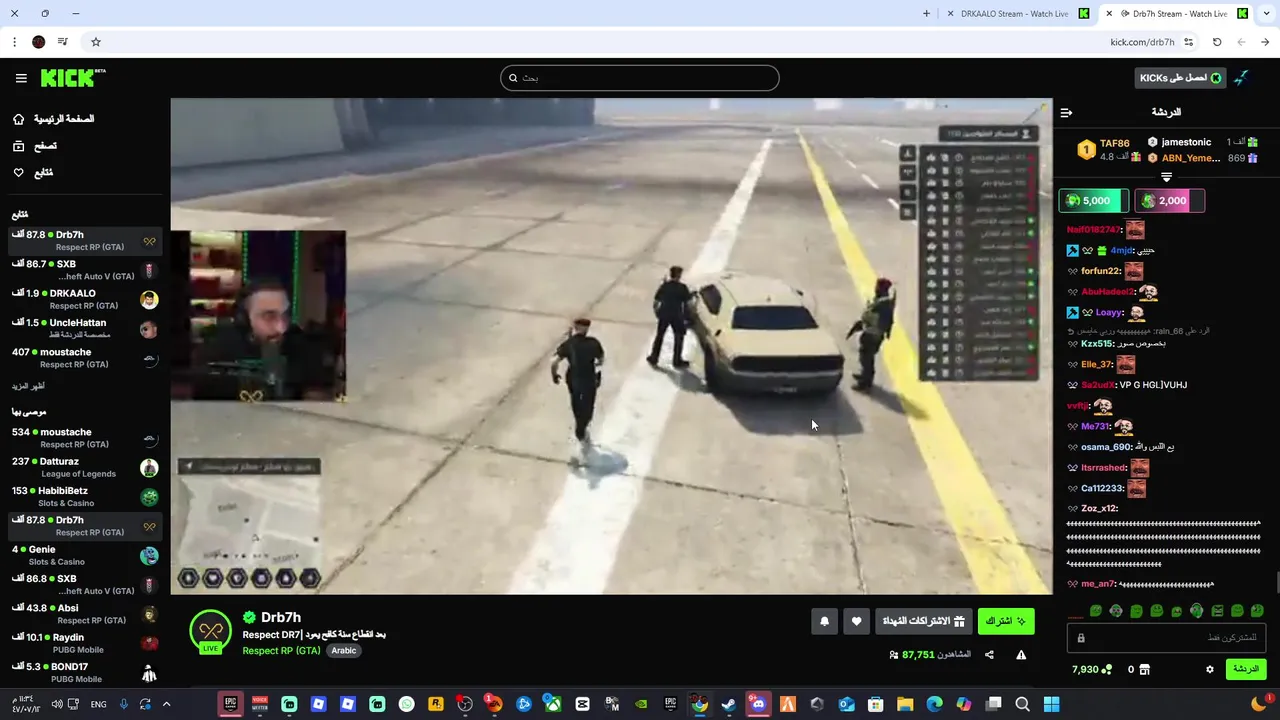Reload the page with refresh icon
The height and width of the screenshot is (720, 1280).
pyautogui.click(x=1217, y=42)
